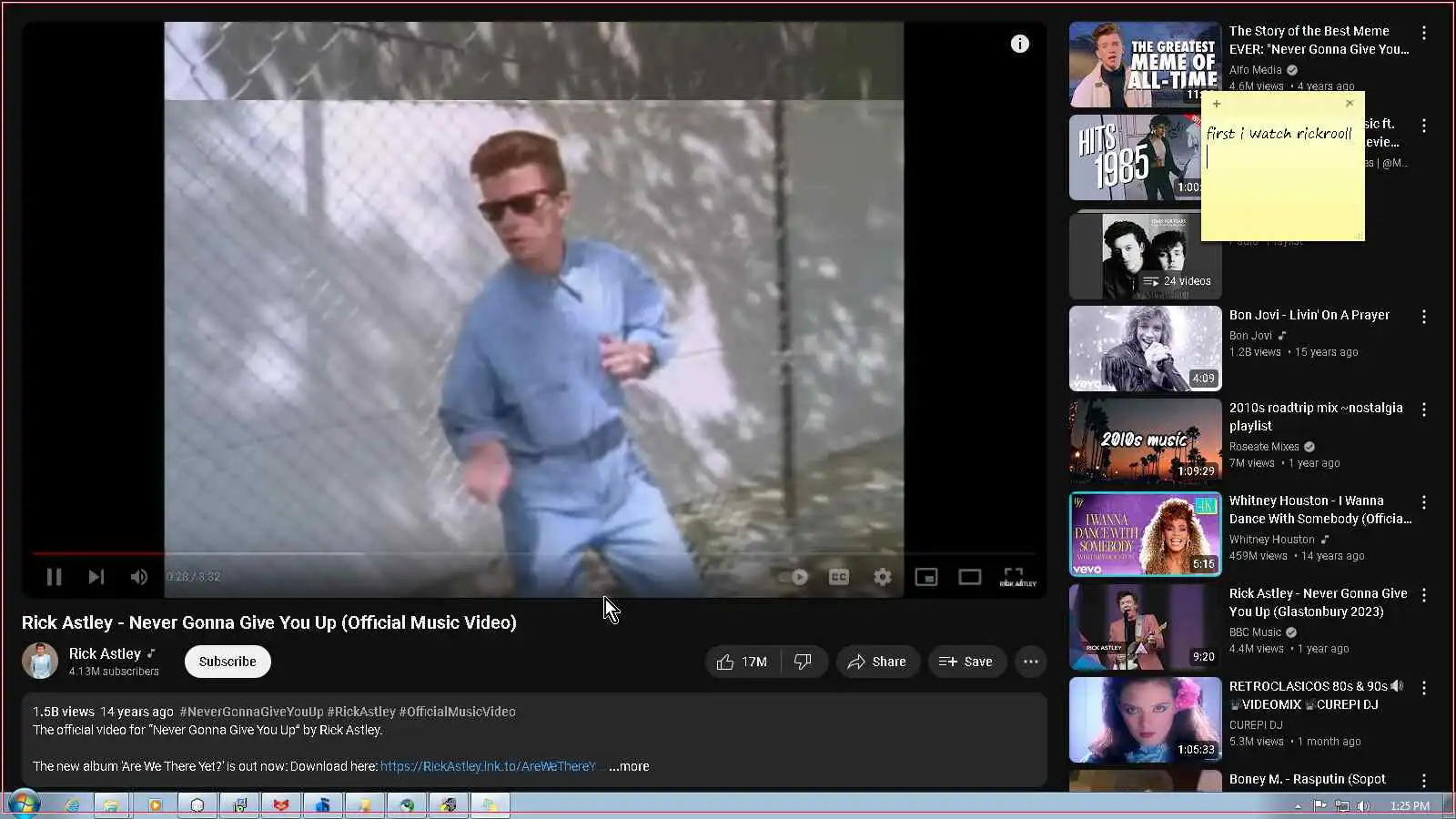Open options menu for Whitney Houston video

(x=1424, y=502)
